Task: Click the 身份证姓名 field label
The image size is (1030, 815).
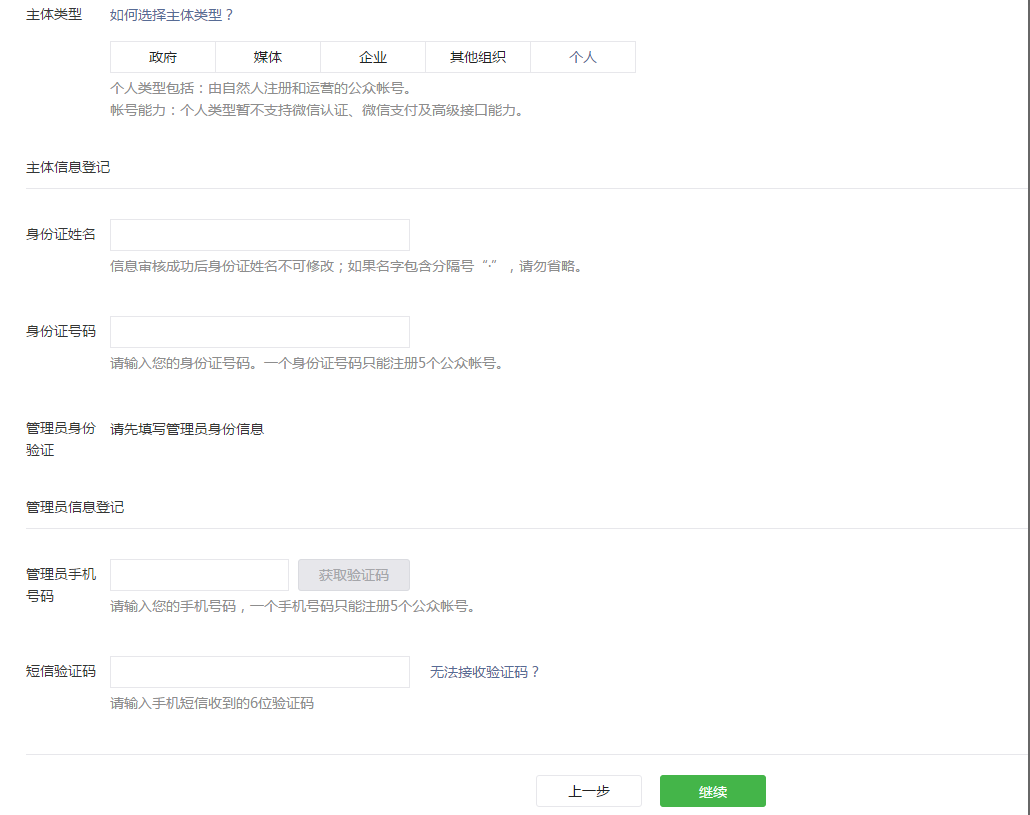Action: click(x=61, y=234)
